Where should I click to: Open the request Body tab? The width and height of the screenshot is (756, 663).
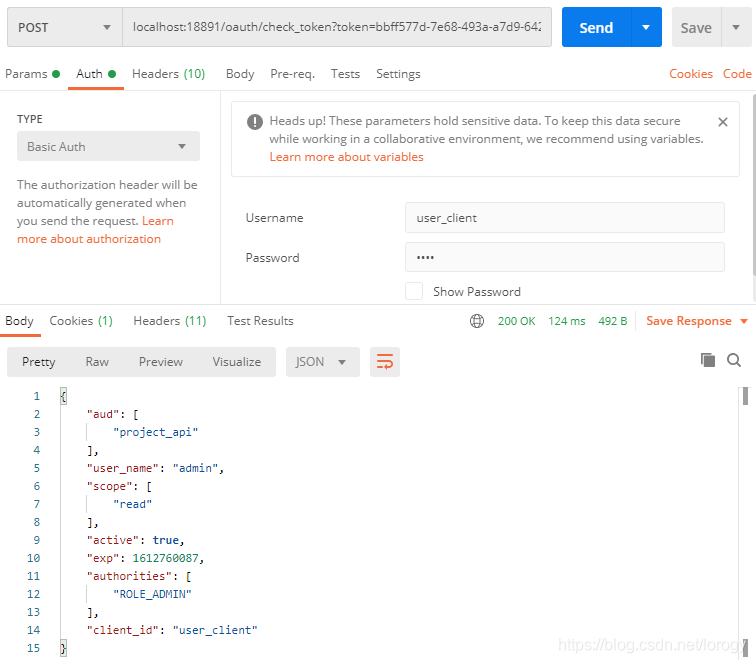(240, 74)
